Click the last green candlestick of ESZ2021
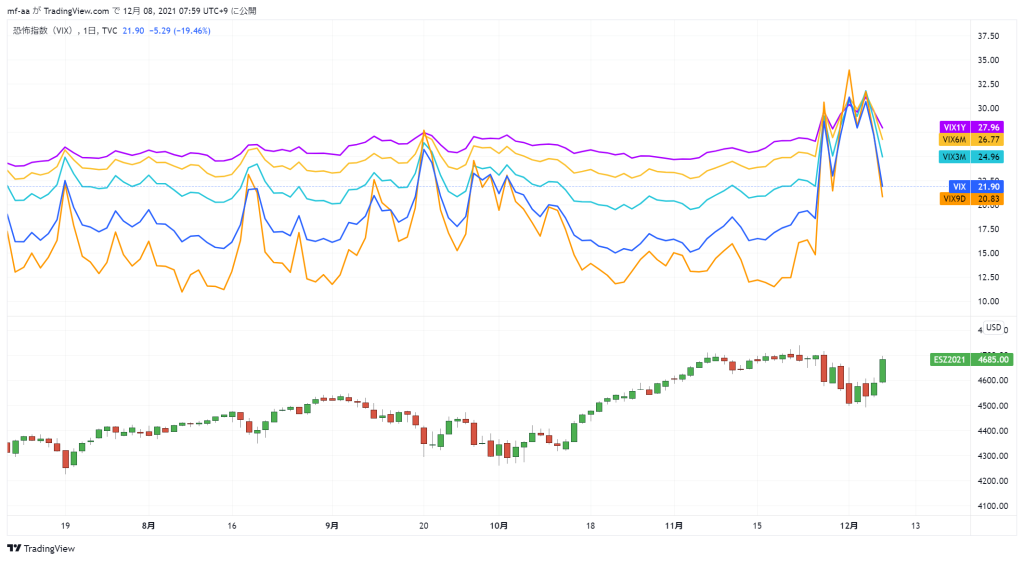Screen dimensions: 1024x561 (x=883, y=370)
